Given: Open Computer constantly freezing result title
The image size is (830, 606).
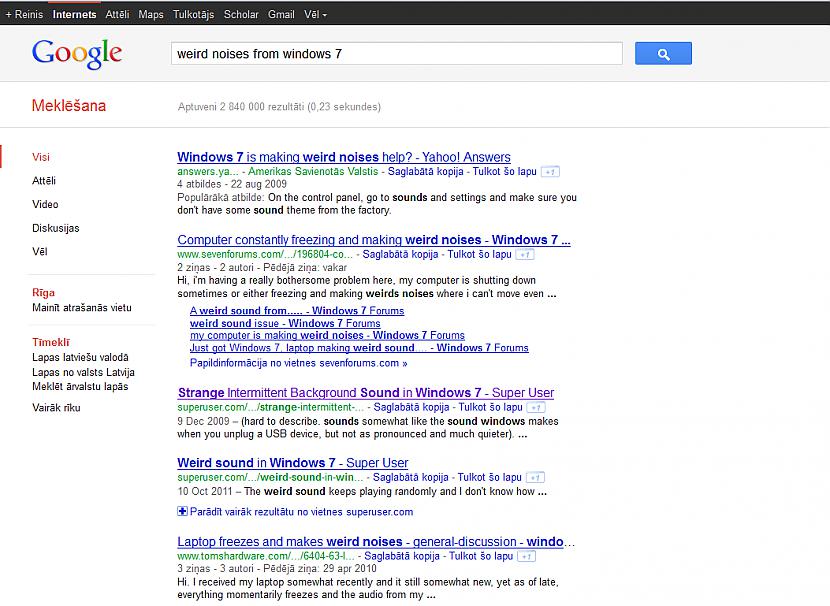Looking at the screenshot, I should [374, 240].
